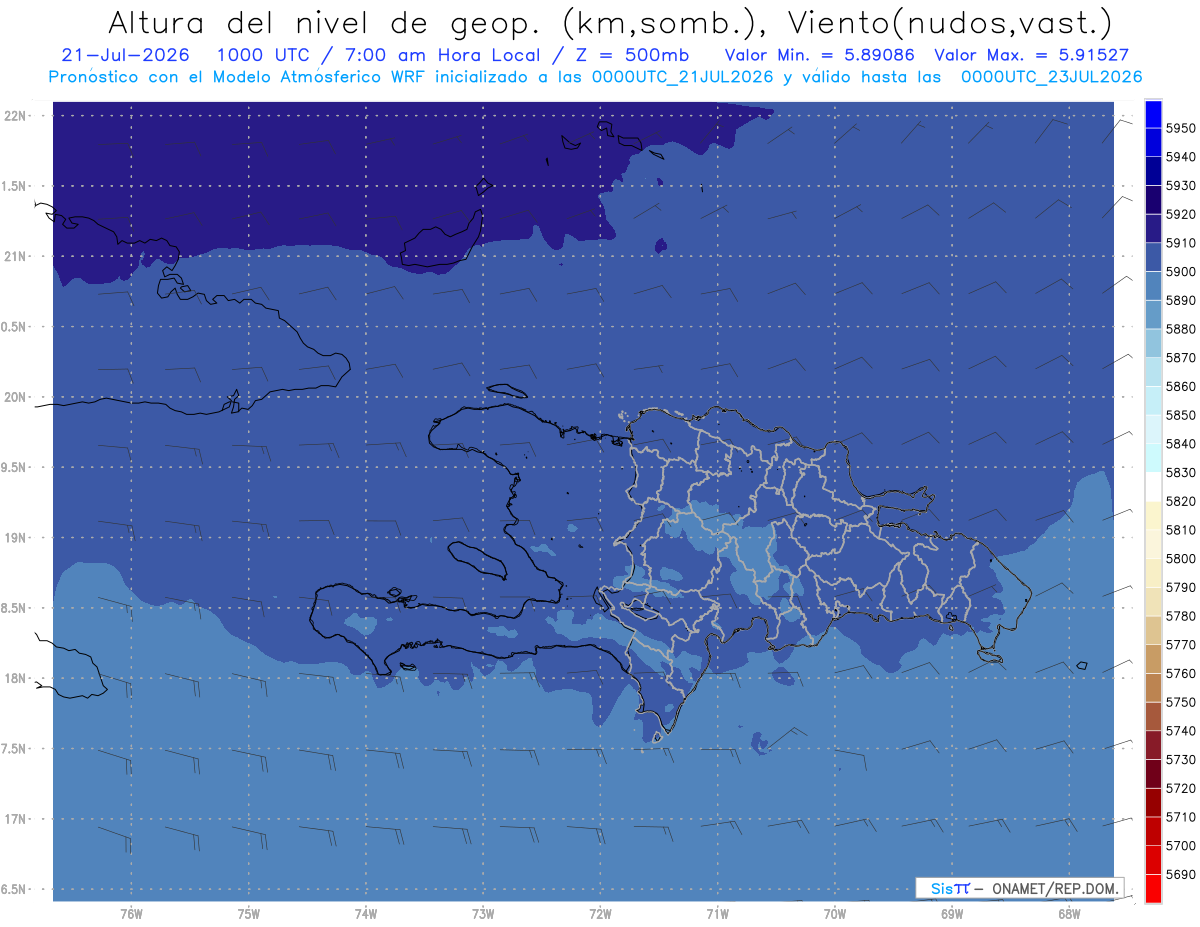Click the '76W' longitude label
Screen dimensions: 1200x927
coord(131,914)
